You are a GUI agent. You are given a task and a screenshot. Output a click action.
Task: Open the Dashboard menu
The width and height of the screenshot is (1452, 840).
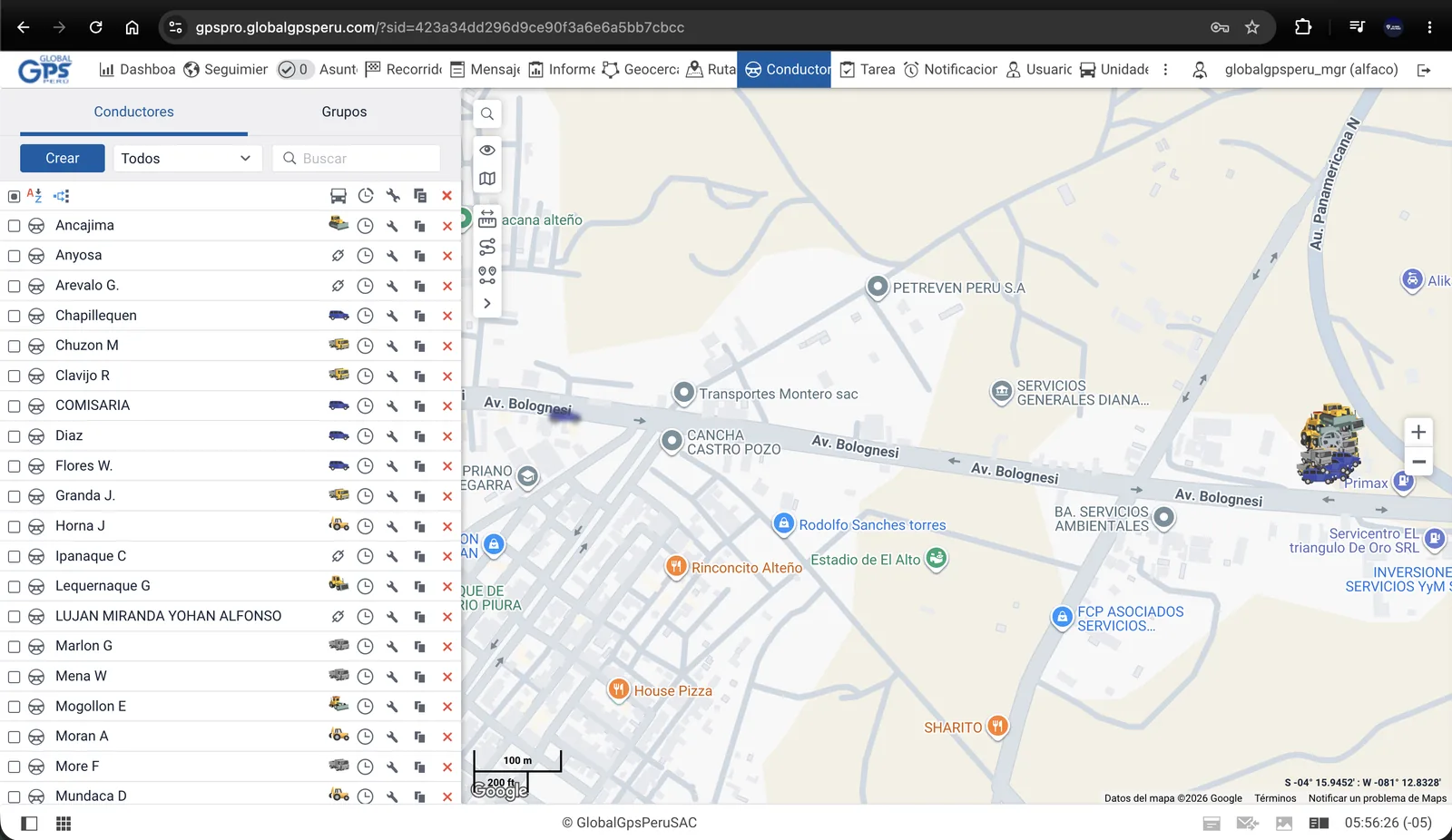[137, 70]
